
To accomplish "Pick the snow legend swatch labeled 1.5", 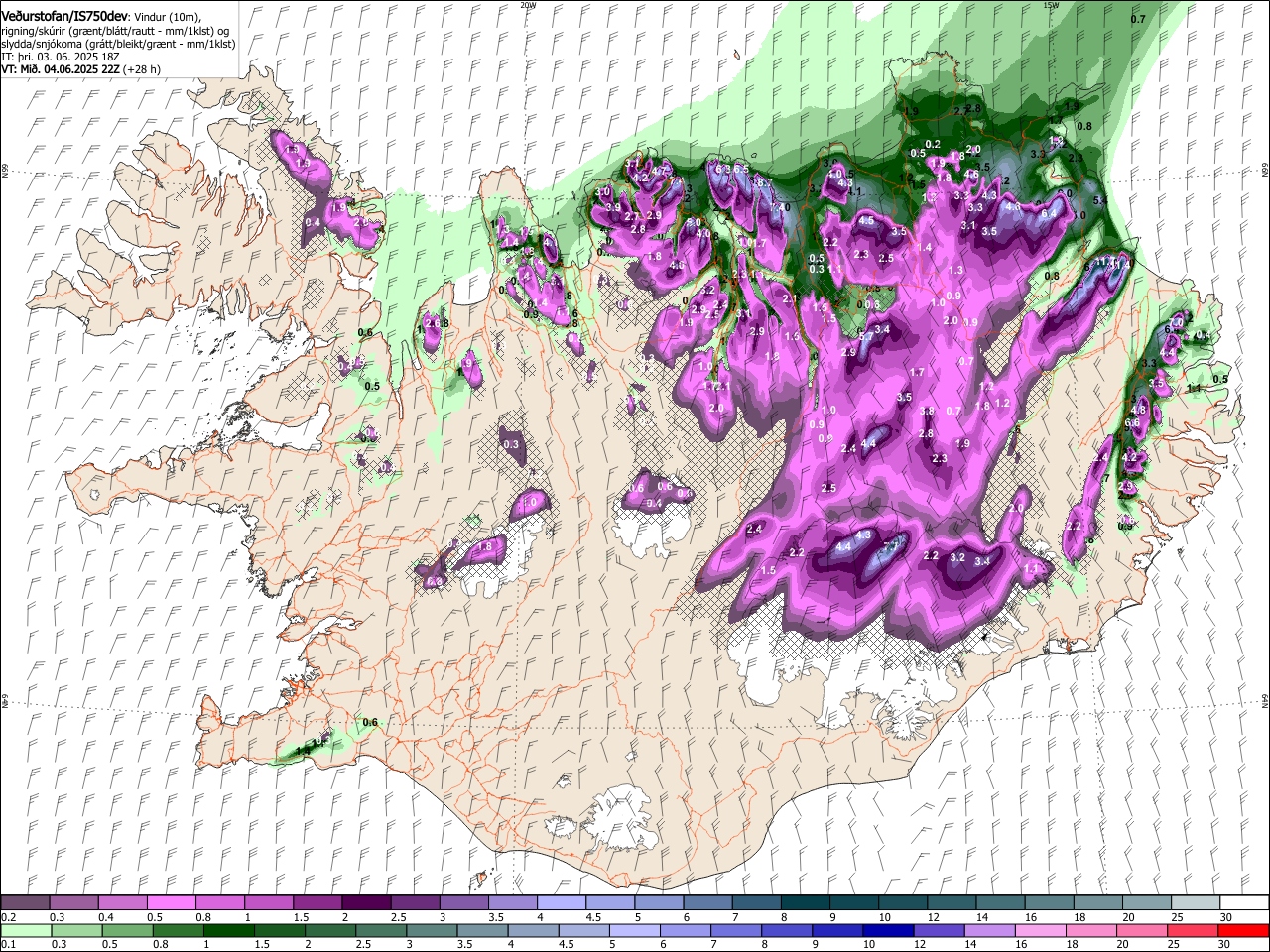I will tap(317, 902).
